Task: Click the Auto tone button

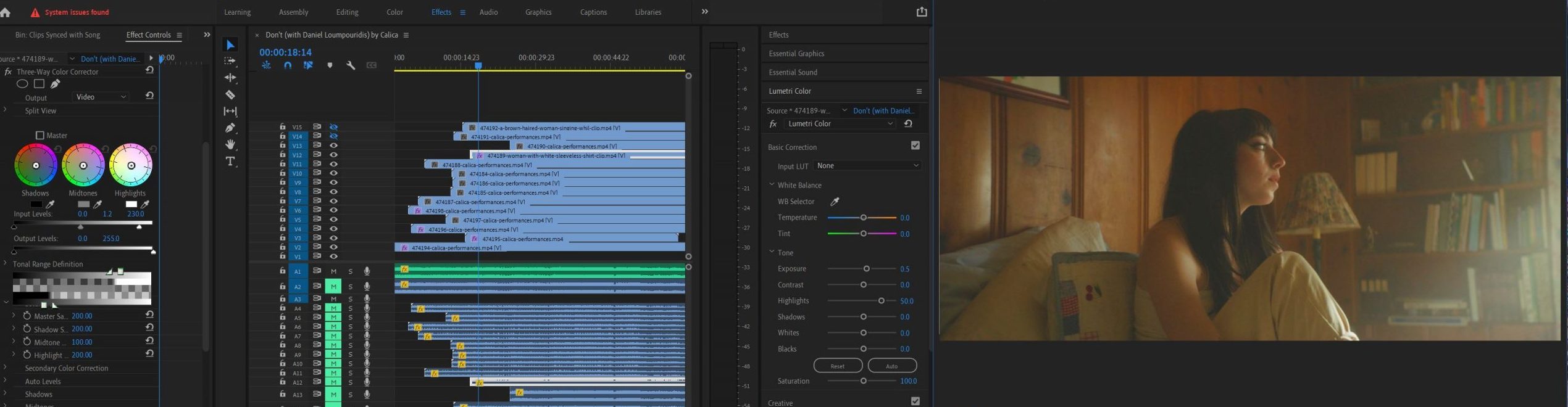Action: pos(892,366)
